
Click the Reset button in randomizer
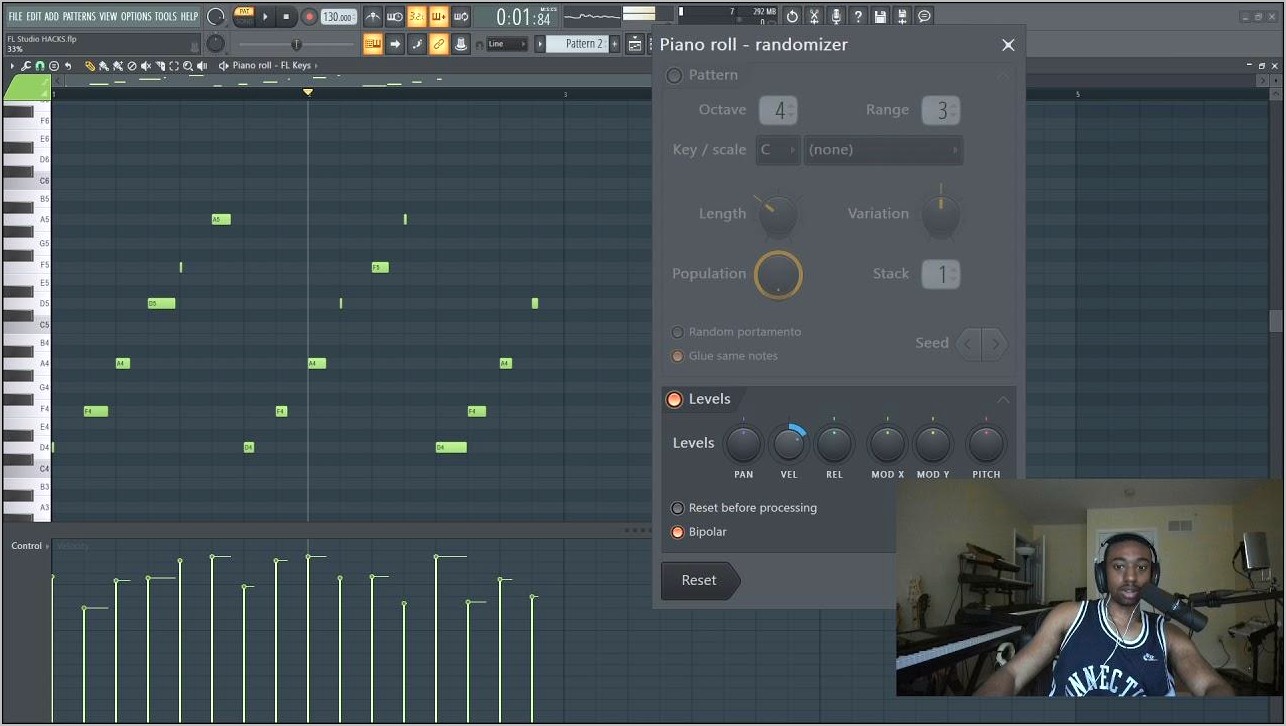click(x=700, y=580)
